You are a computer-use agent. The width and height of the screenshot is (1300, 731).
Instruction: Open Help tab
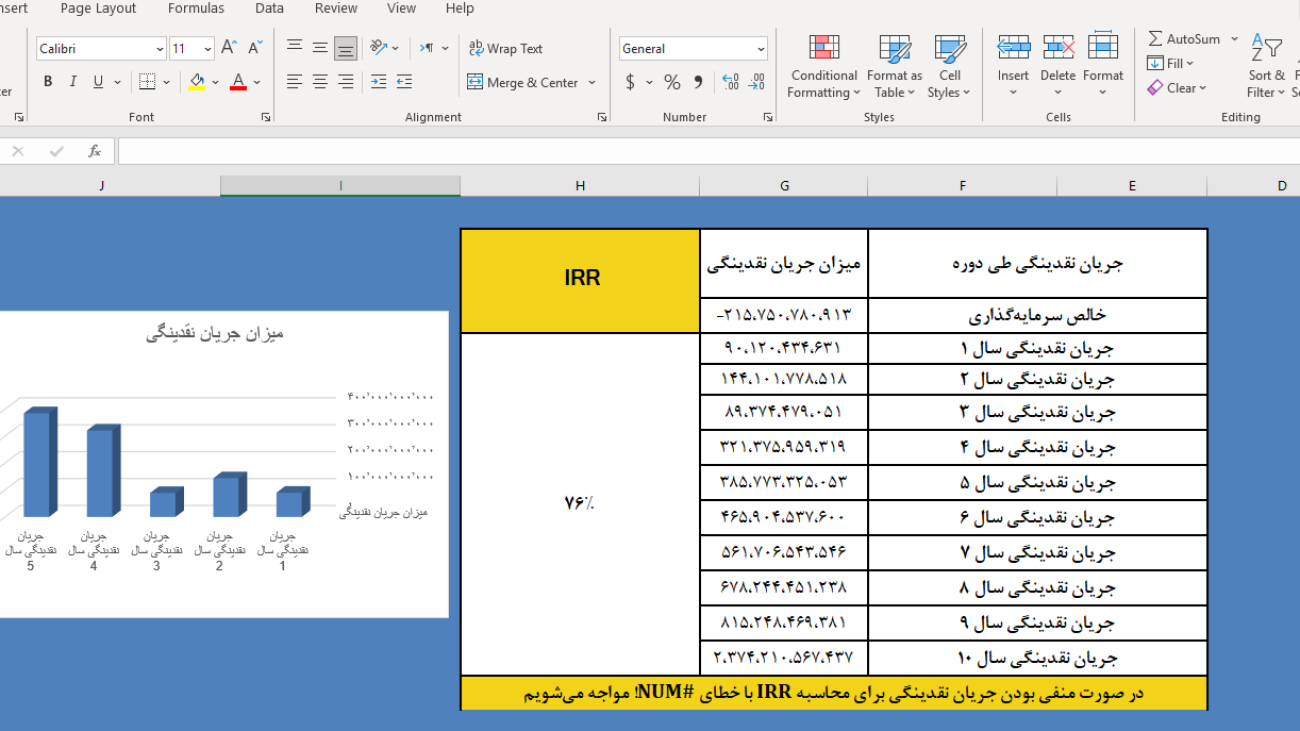pyautogui.click(x=460, y=8)
